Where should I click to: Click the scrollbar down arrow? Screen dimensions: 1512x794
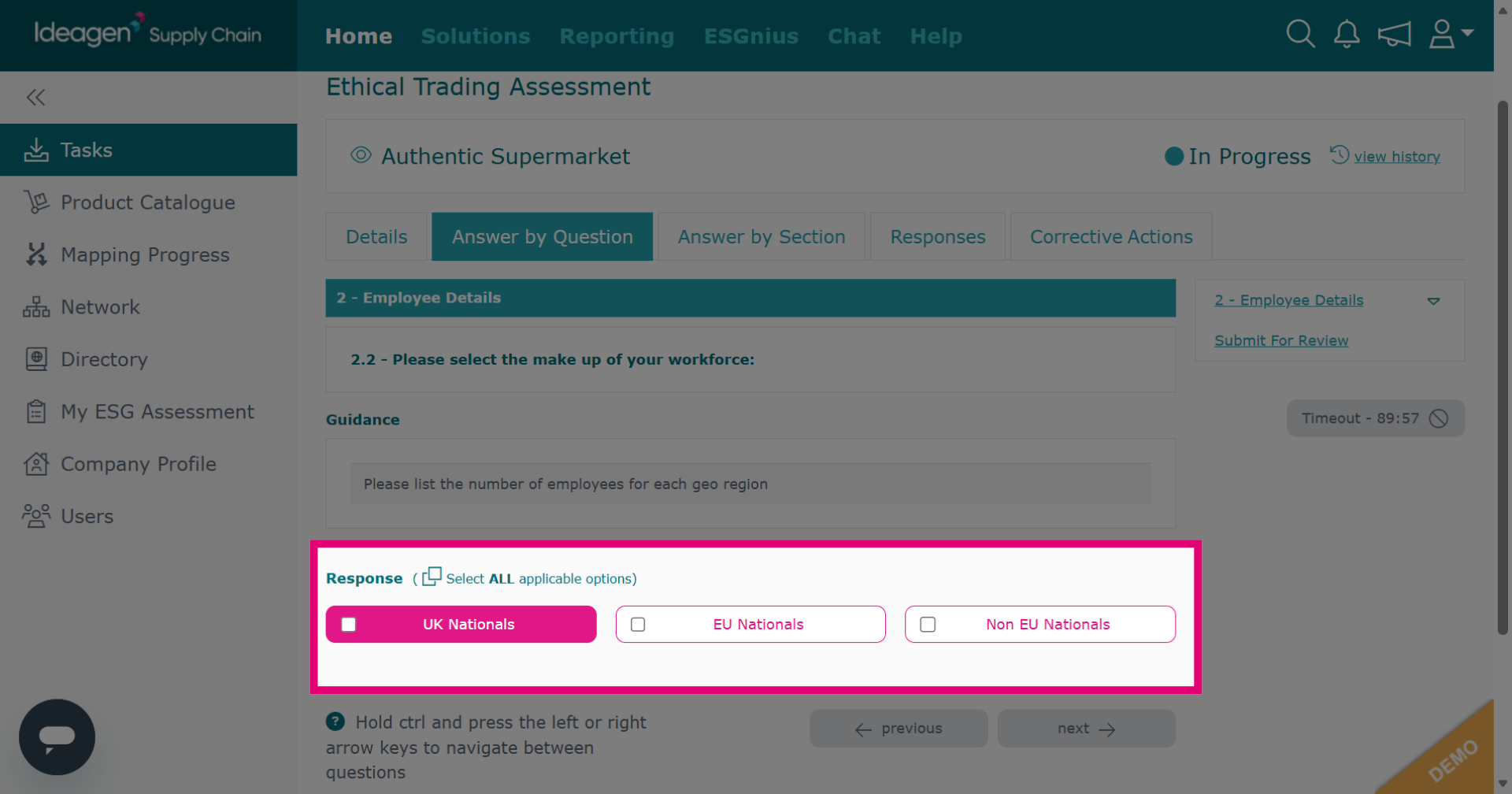[x=1503, y=784]
